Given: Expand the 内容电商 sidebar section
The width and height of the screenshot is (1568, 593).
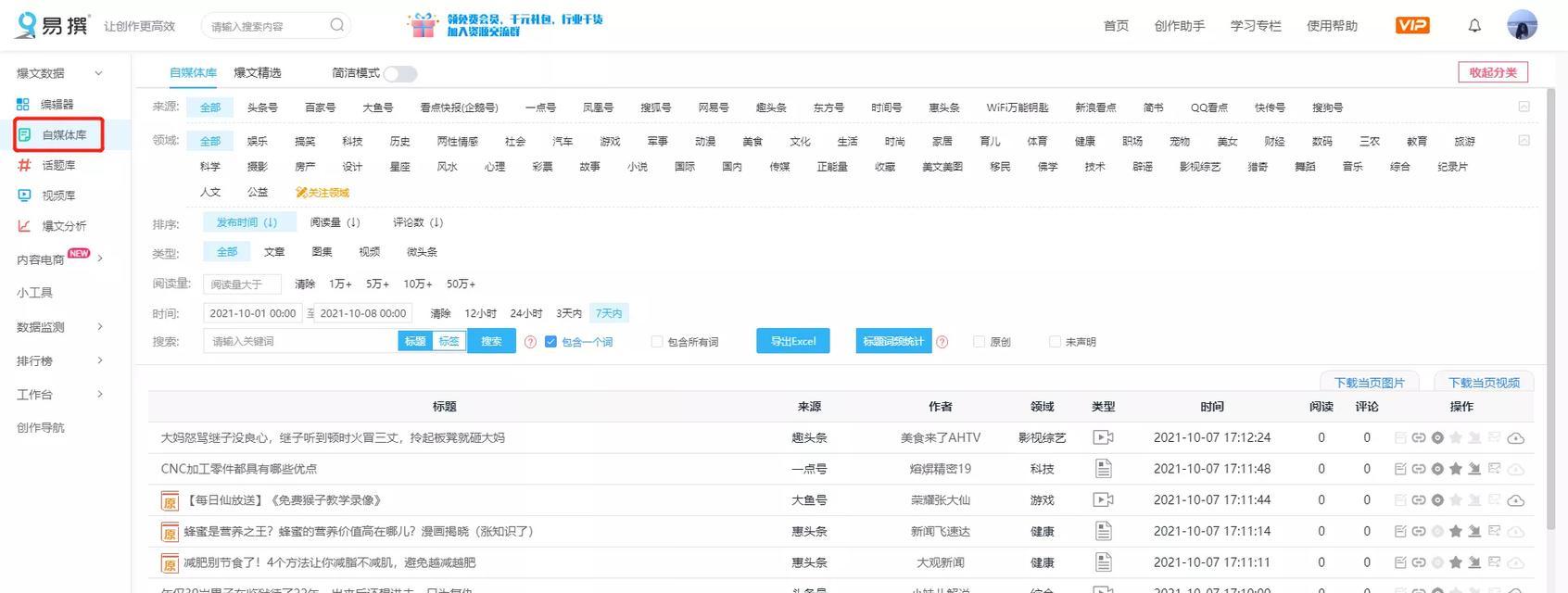Looking at the screenshot, I should point(100,259).
